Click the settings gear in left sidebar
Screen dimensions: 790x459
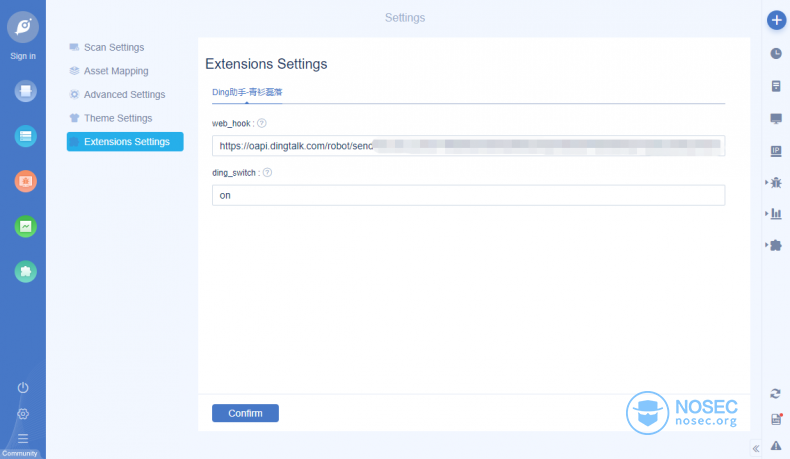coord(23,414)
